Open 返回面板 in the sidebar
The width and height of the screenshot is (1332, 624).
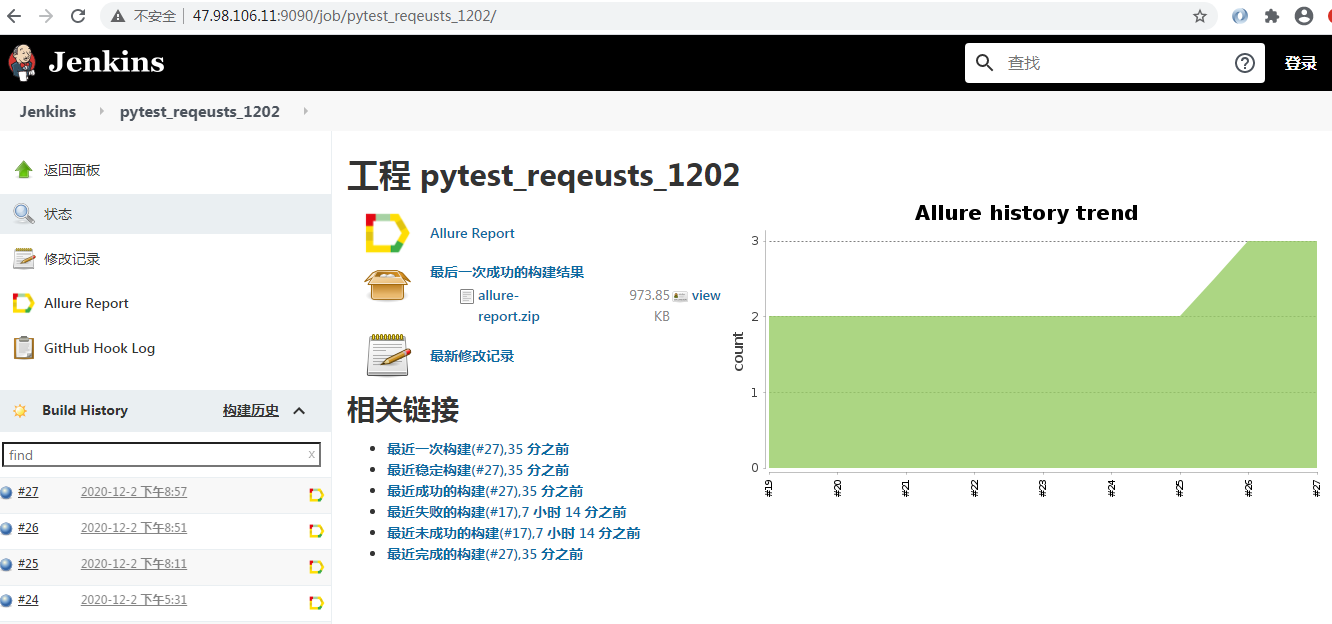coord(72,170)
